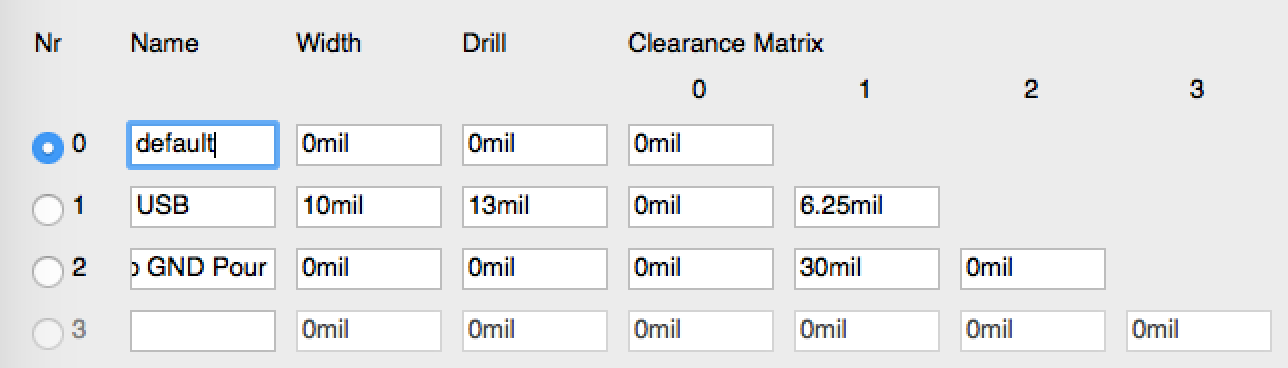Image resolution: width=1288 pixels, height=368 pixels.
Task: Select net class 0 radio button
Action: (x=46, y=147)
